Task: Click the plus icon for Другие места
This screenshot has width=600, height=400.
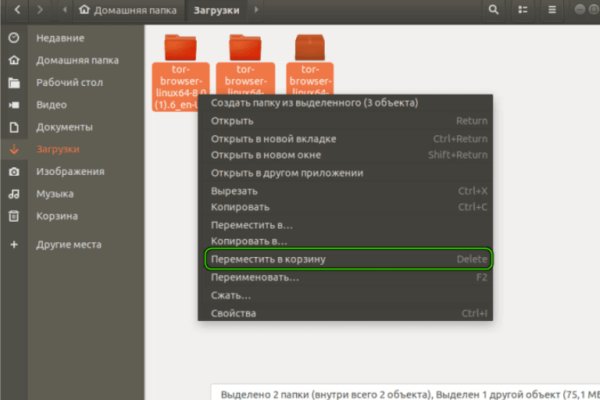Action: 13,244
